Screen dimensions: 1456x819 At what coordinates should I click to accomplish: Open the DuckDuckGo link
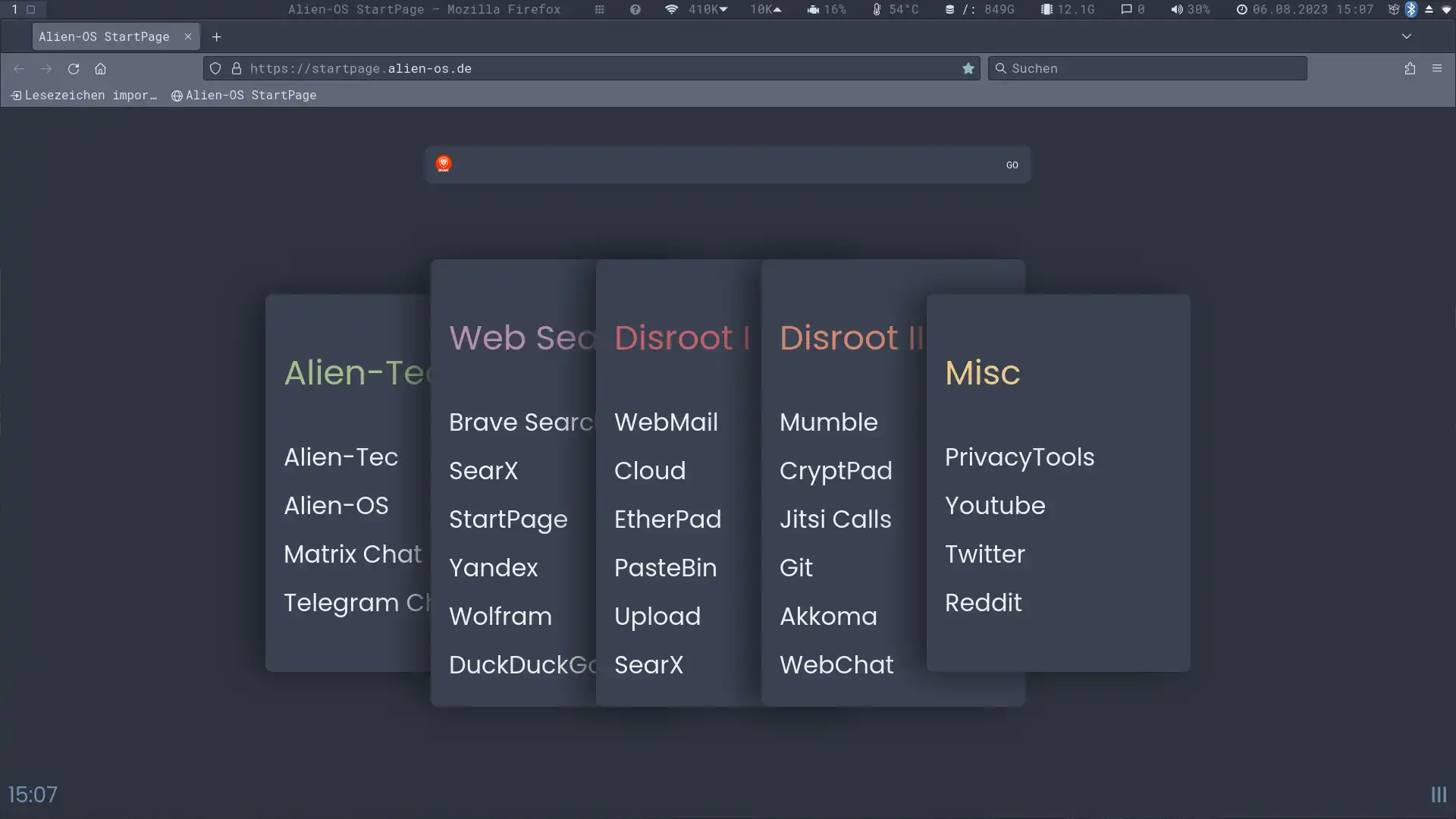pyautogui.click(x=522, y=665)
